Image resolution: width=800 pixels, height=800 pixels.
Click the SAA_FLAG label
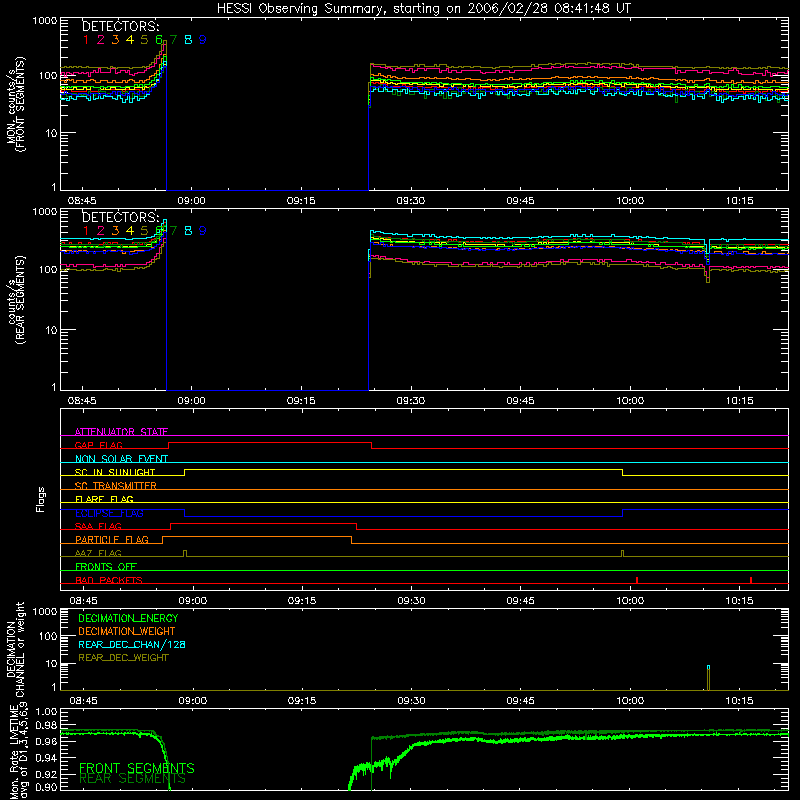coord(98,526)
